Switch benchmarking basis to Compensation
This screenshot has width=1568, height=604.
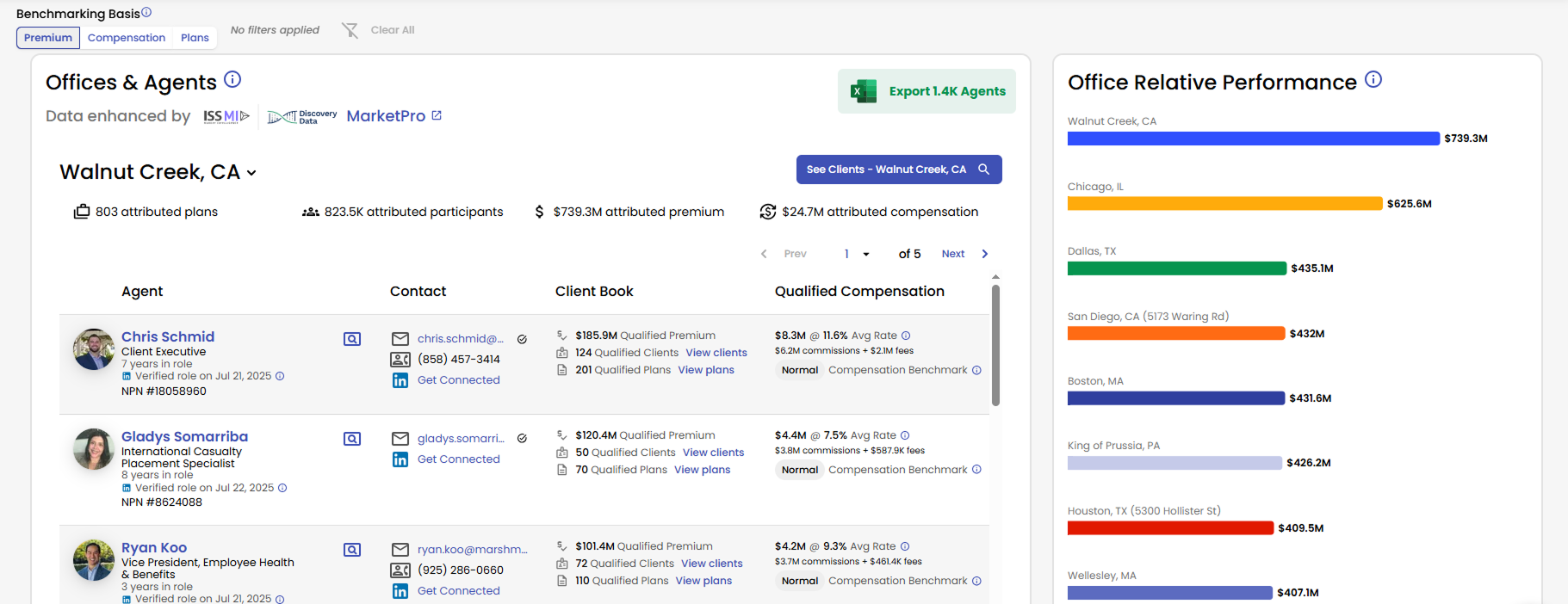[x=127, y=38]
